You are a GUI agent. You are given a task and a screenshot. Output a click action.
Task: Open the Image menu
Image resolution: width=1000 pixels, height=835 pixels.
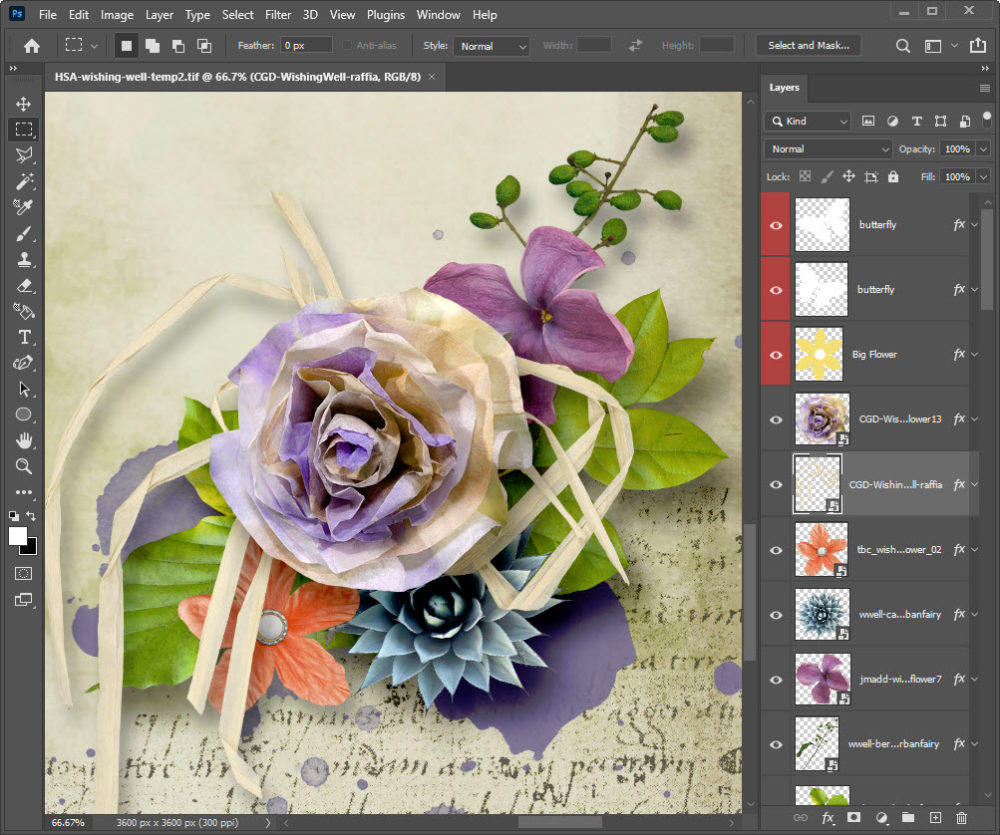[117, 15]
